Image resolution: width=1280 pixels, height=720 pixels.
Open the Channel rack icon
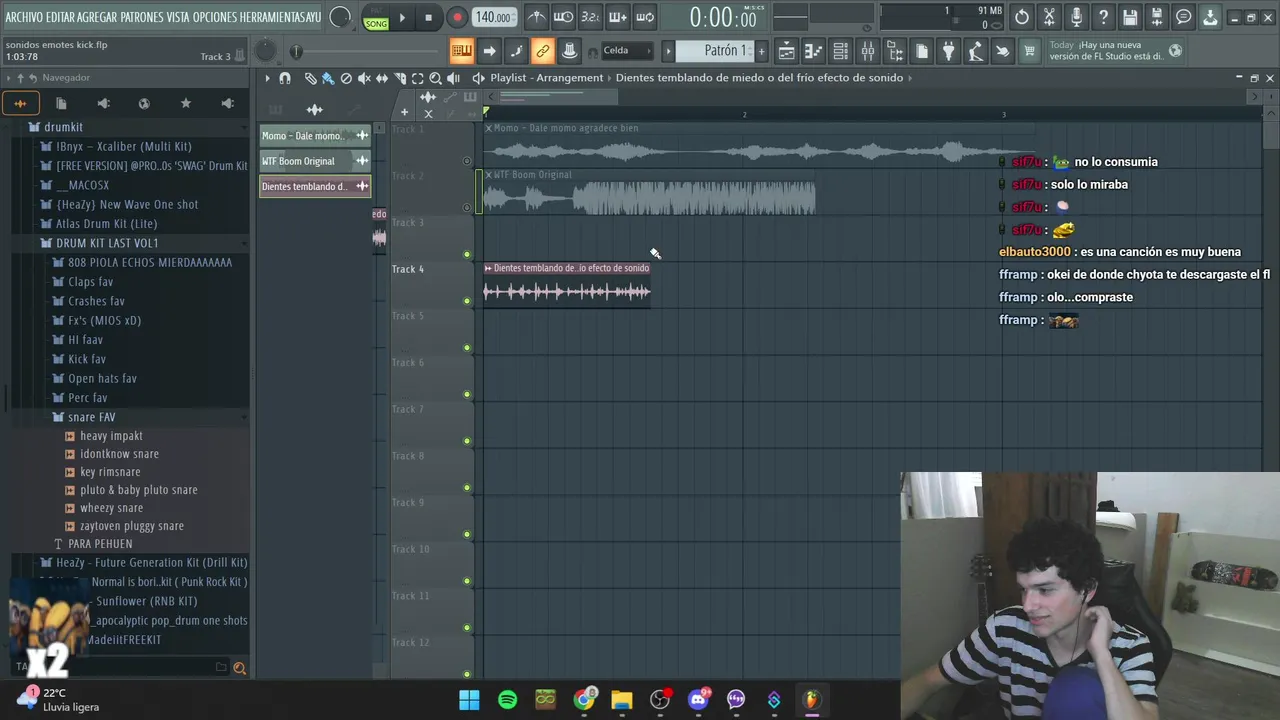point(841,51)
